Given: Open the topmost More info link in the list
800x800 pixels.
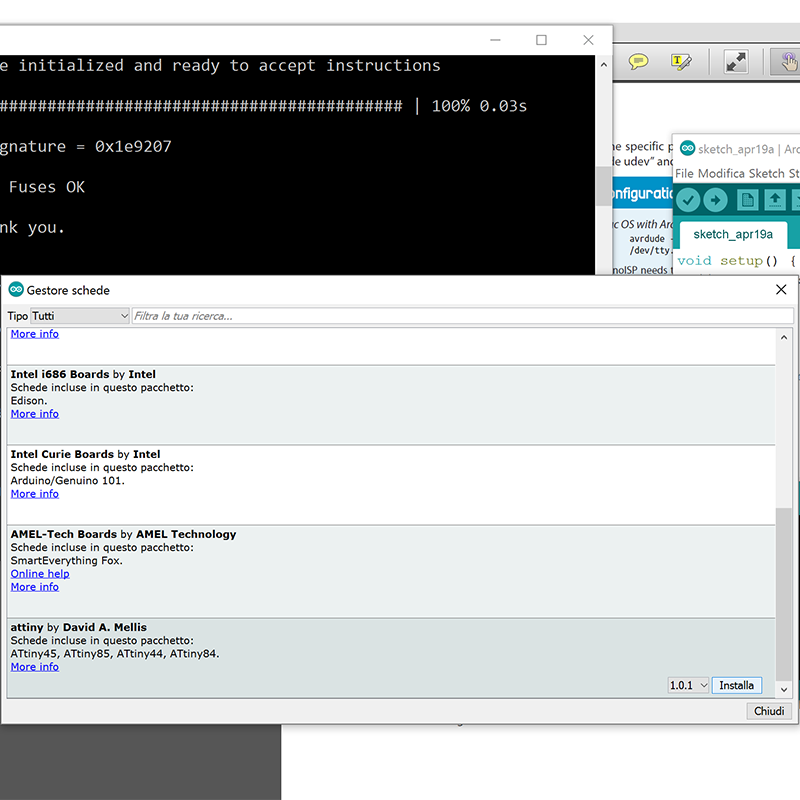Looking at the screenshot, I should tap(35, 334).
